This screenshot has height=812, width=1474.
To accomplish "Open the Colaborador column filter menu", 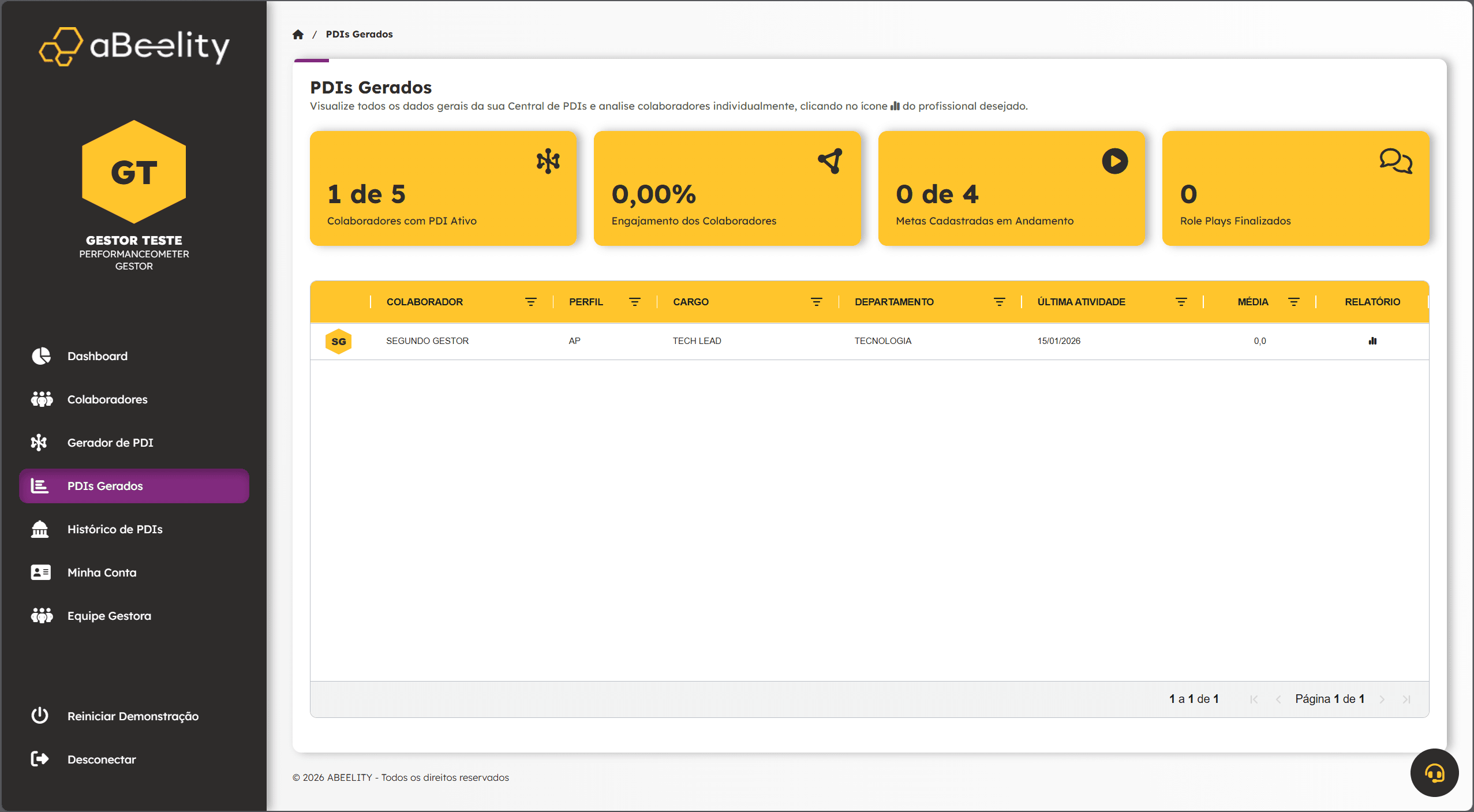I will pyautogui.click(x=530, y=302).
